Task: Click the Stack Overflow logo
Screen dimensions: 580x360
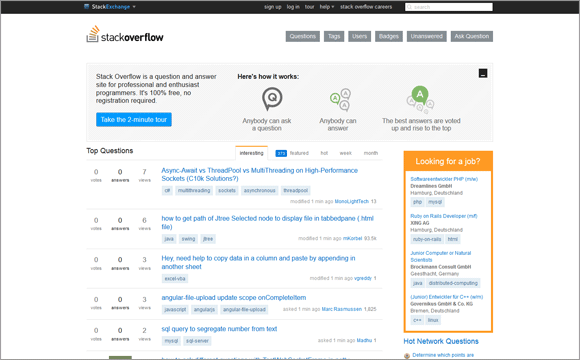Action: coord(125,34)
